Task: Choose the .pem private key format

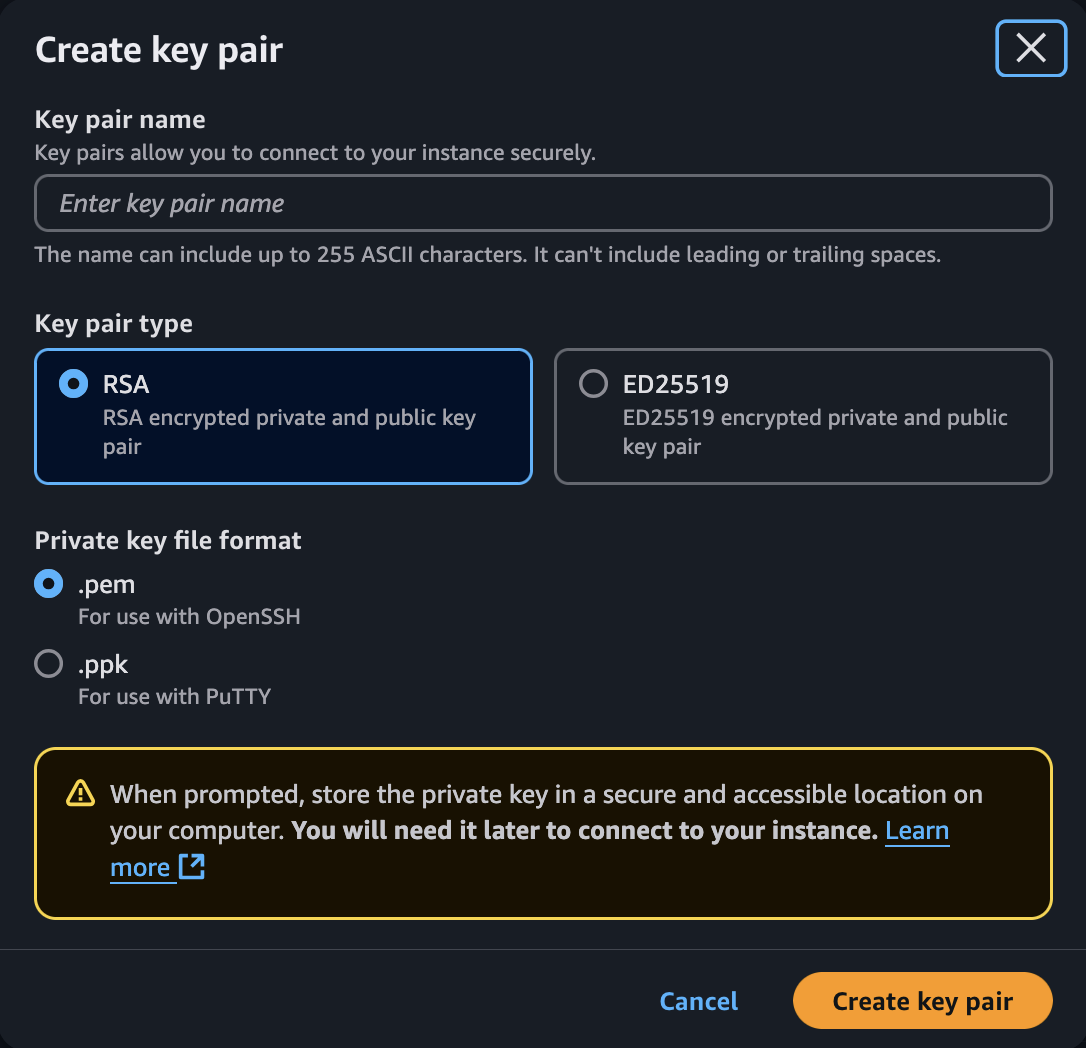Action: [48, 584]
